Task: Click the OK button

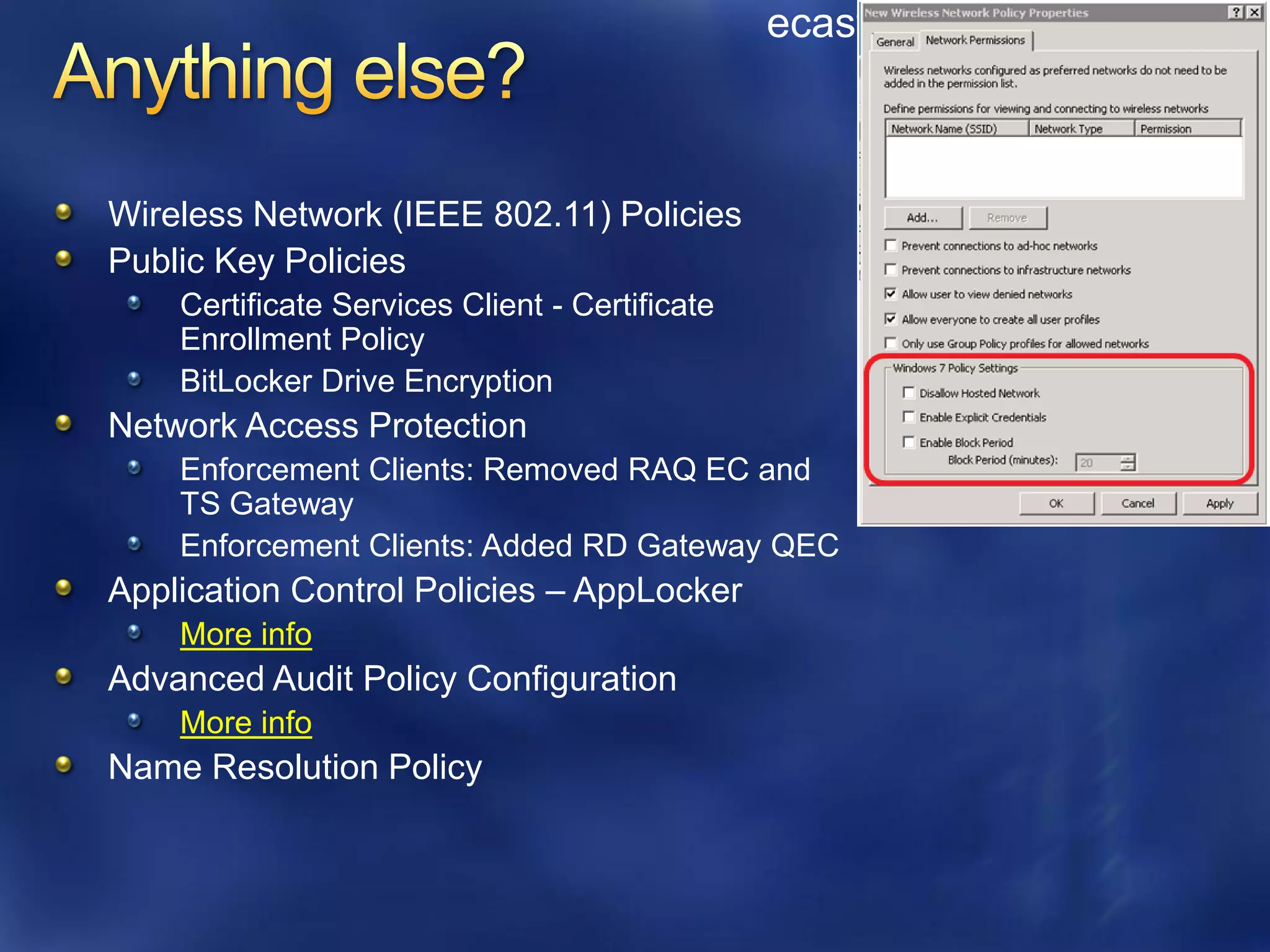Action: pos(1057,503)
